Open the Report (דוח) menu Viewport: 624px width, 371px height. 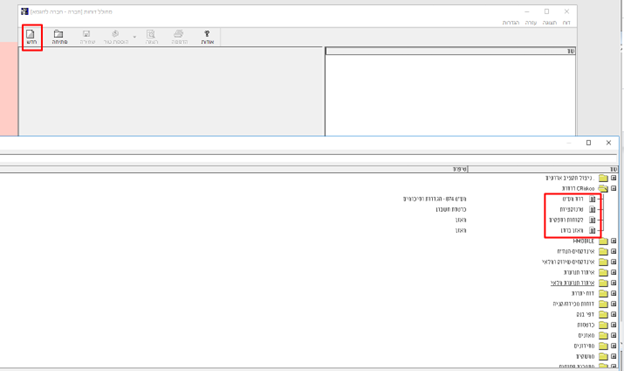566,23
